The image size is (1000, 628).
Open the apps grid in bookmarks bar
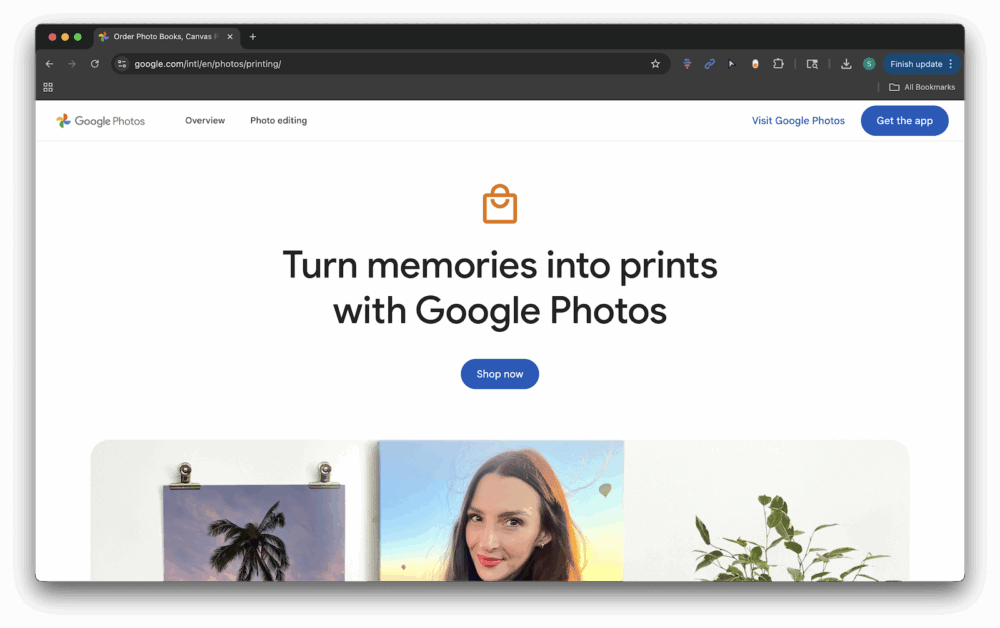point(48,87)
